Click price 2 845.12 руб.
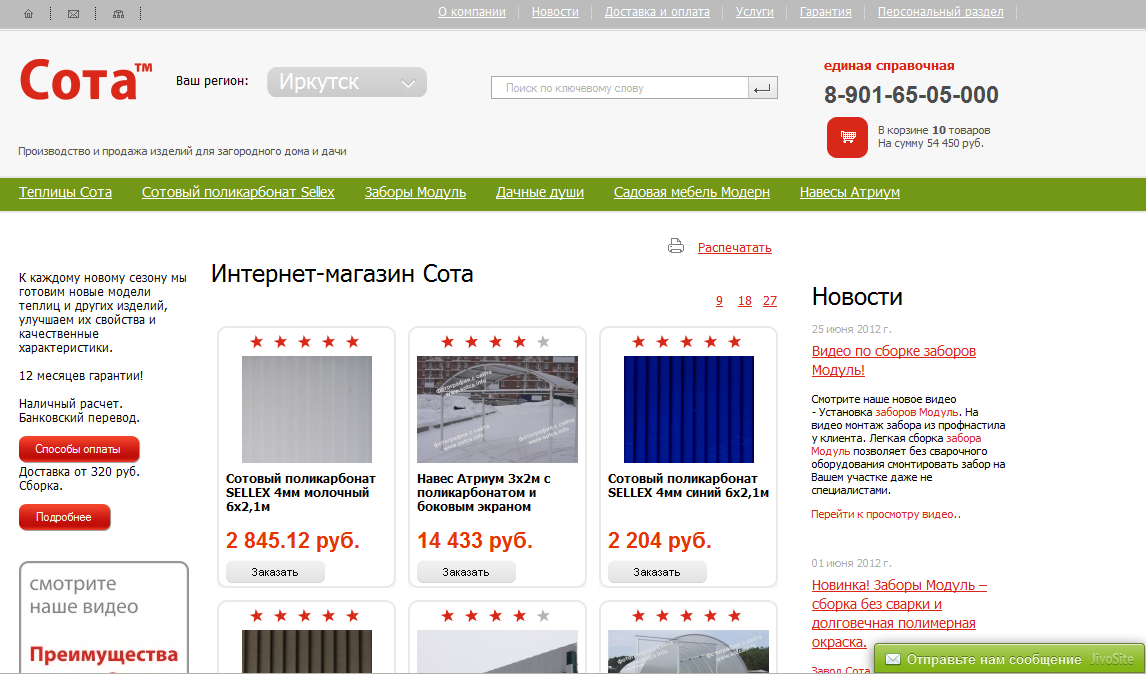Image resolution: width=1146 pixels, height=674 pixels. [293, 540]
